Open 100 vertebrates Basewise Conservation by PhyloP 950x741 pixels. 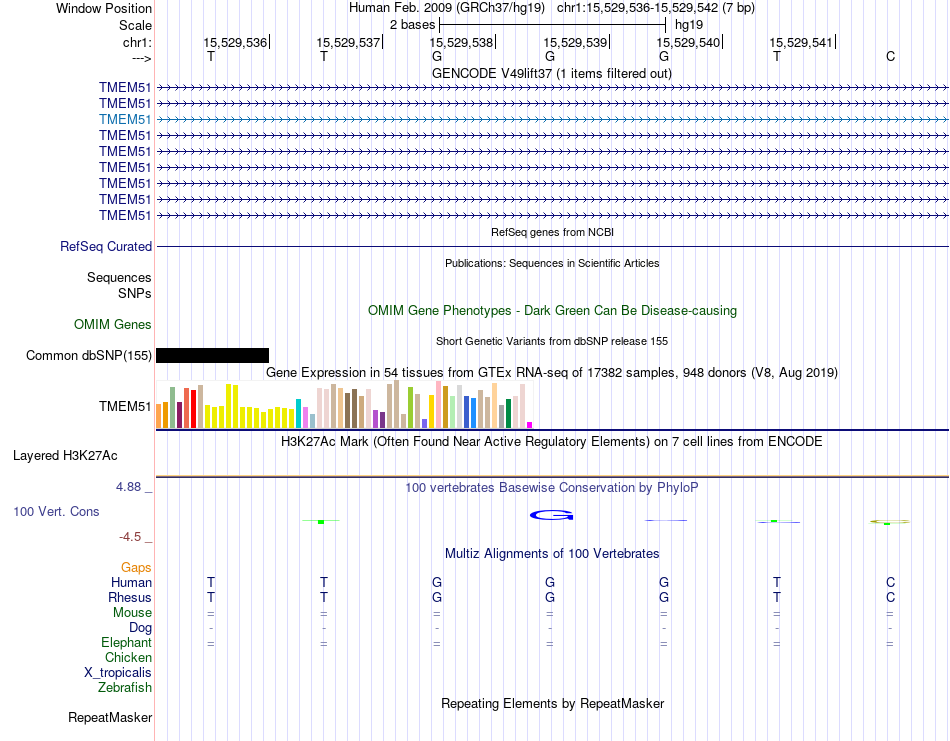(x=552, y=488)
